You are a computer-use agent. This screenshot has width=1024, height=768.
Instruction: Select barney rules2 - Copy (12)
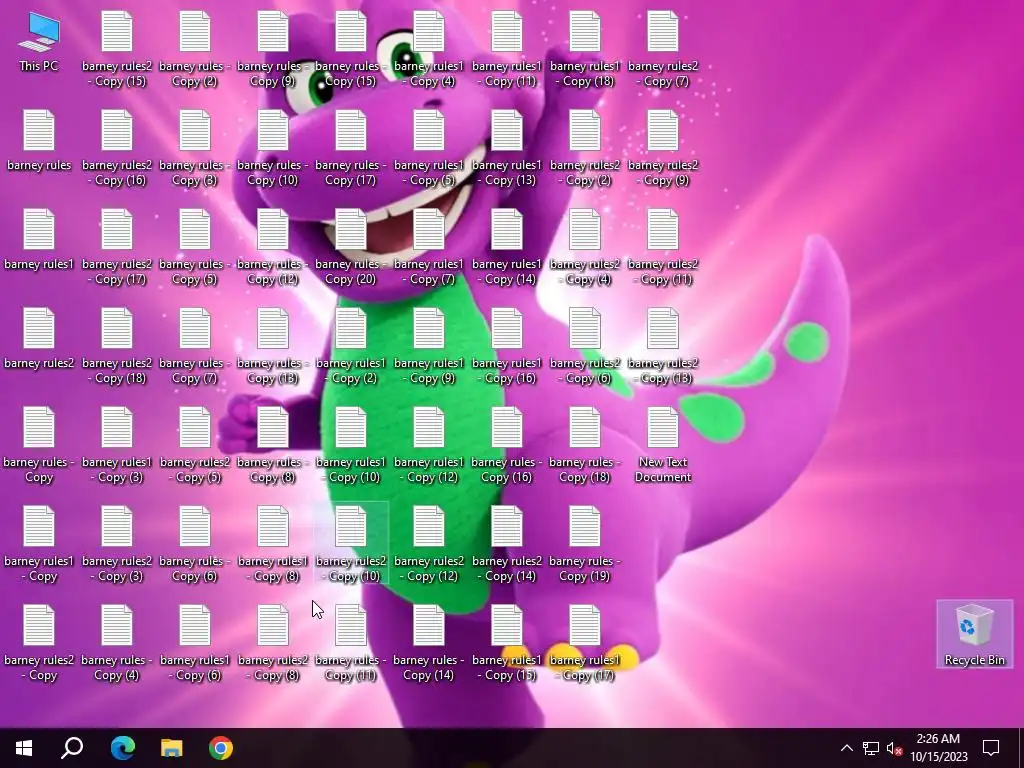coord(429,545)
